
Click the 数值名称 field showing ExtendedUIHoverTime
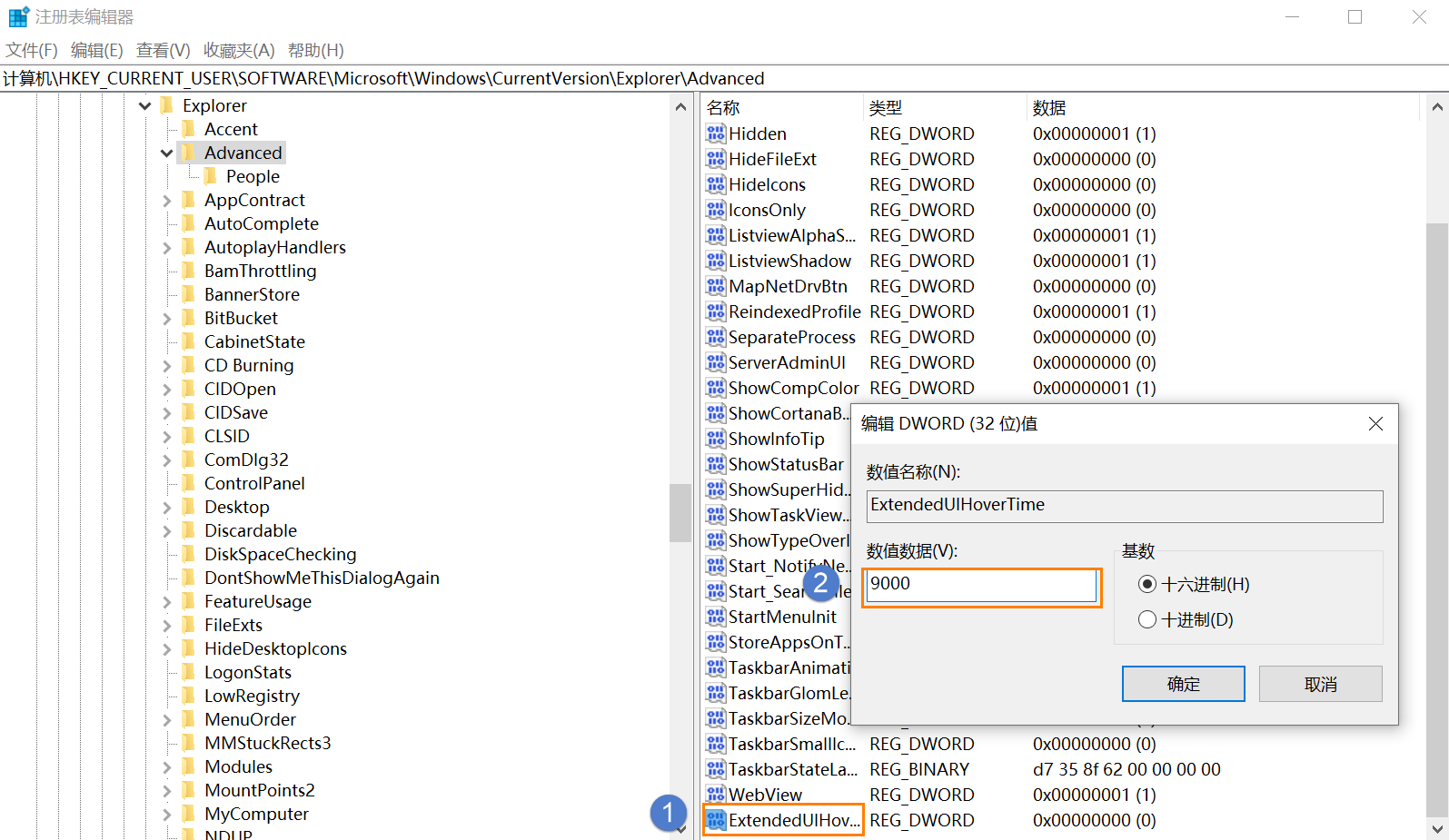click(1125, 506)
